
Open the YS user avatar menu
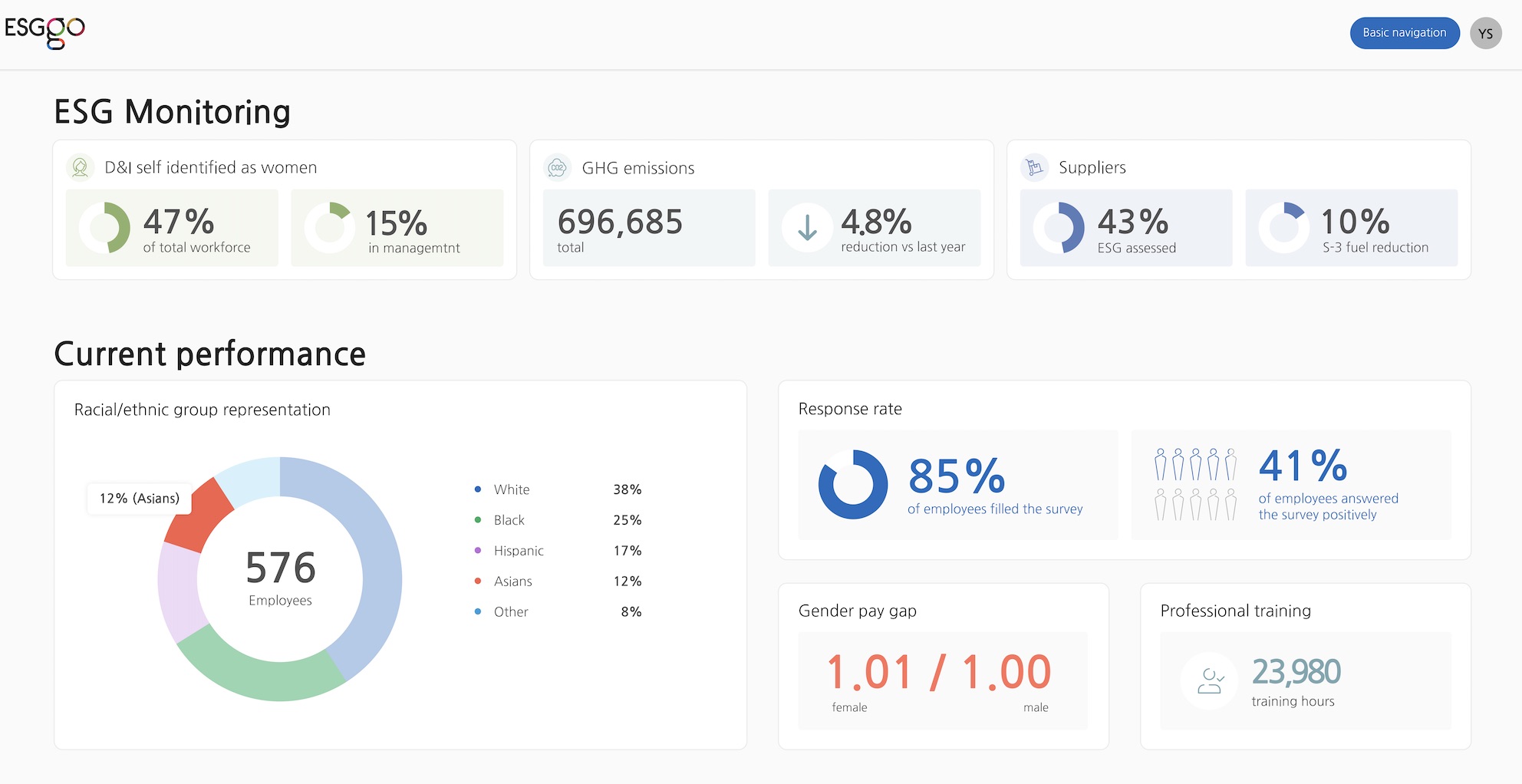pyautogui.click(x=1485, y=33)
